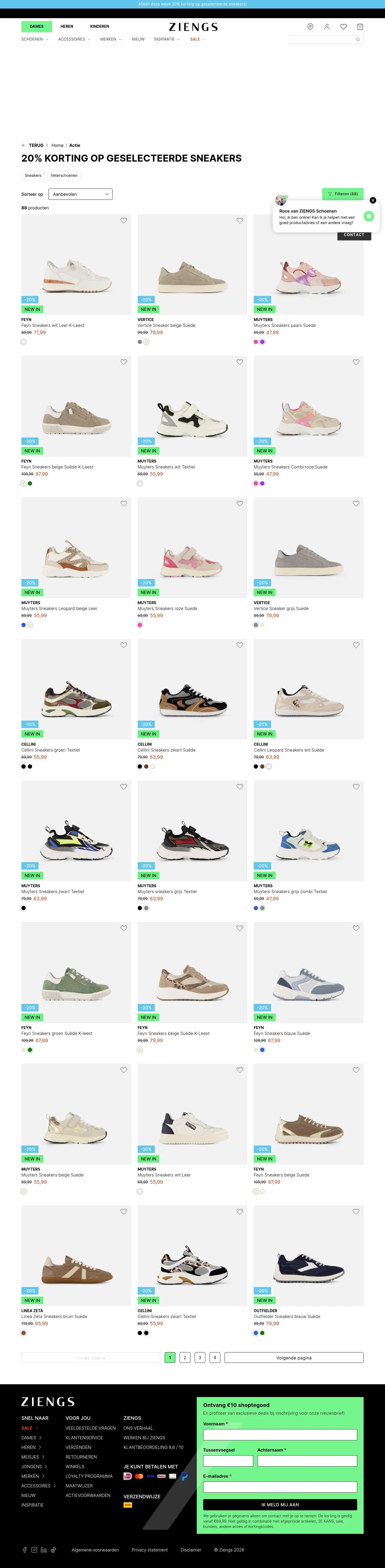Viewport: 385px width, 1568px height.
Task: Open the green chat bubble icon
Action: point(368,217)
